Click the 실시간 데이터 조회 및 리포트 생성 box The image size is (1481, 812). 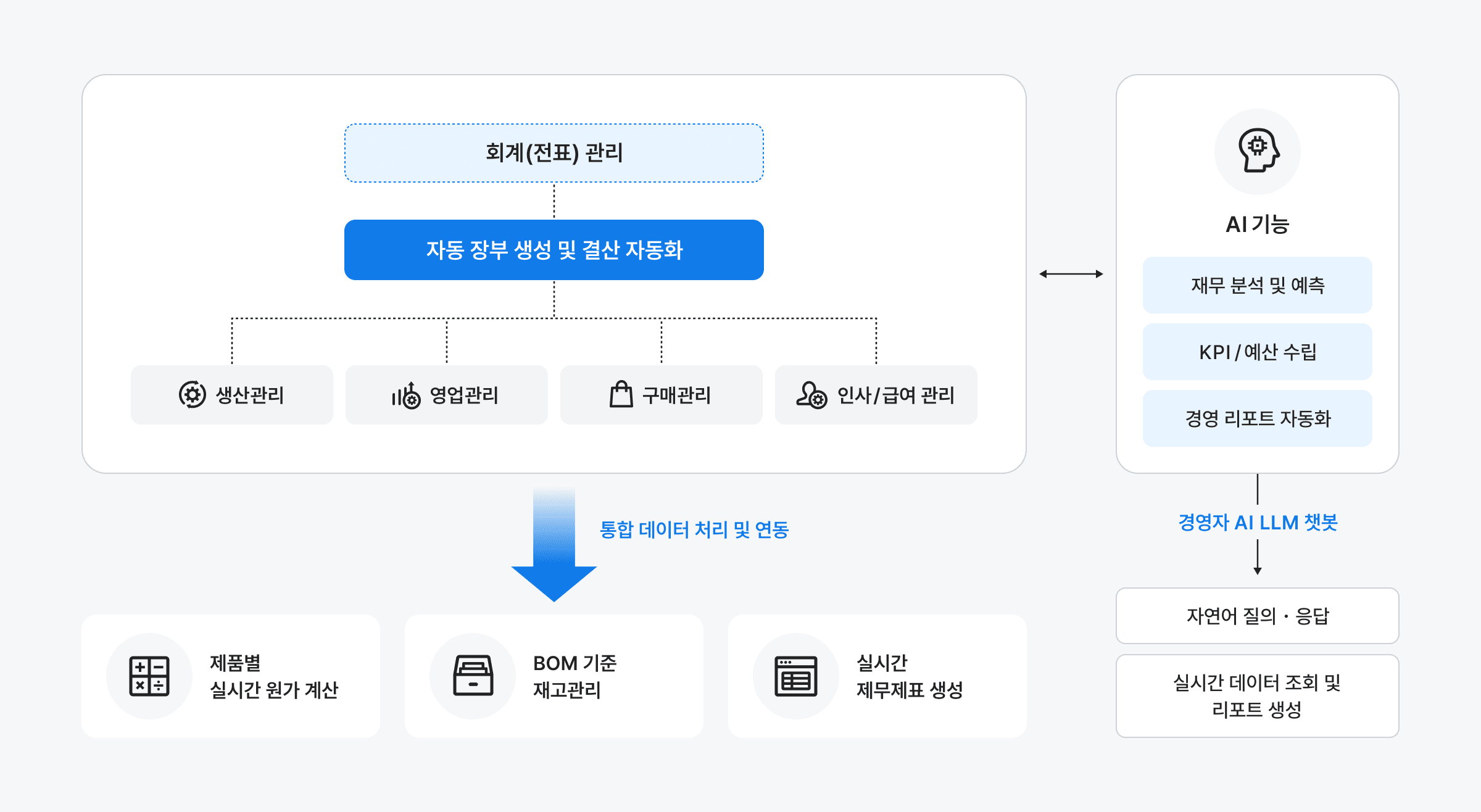(1257, 696)
